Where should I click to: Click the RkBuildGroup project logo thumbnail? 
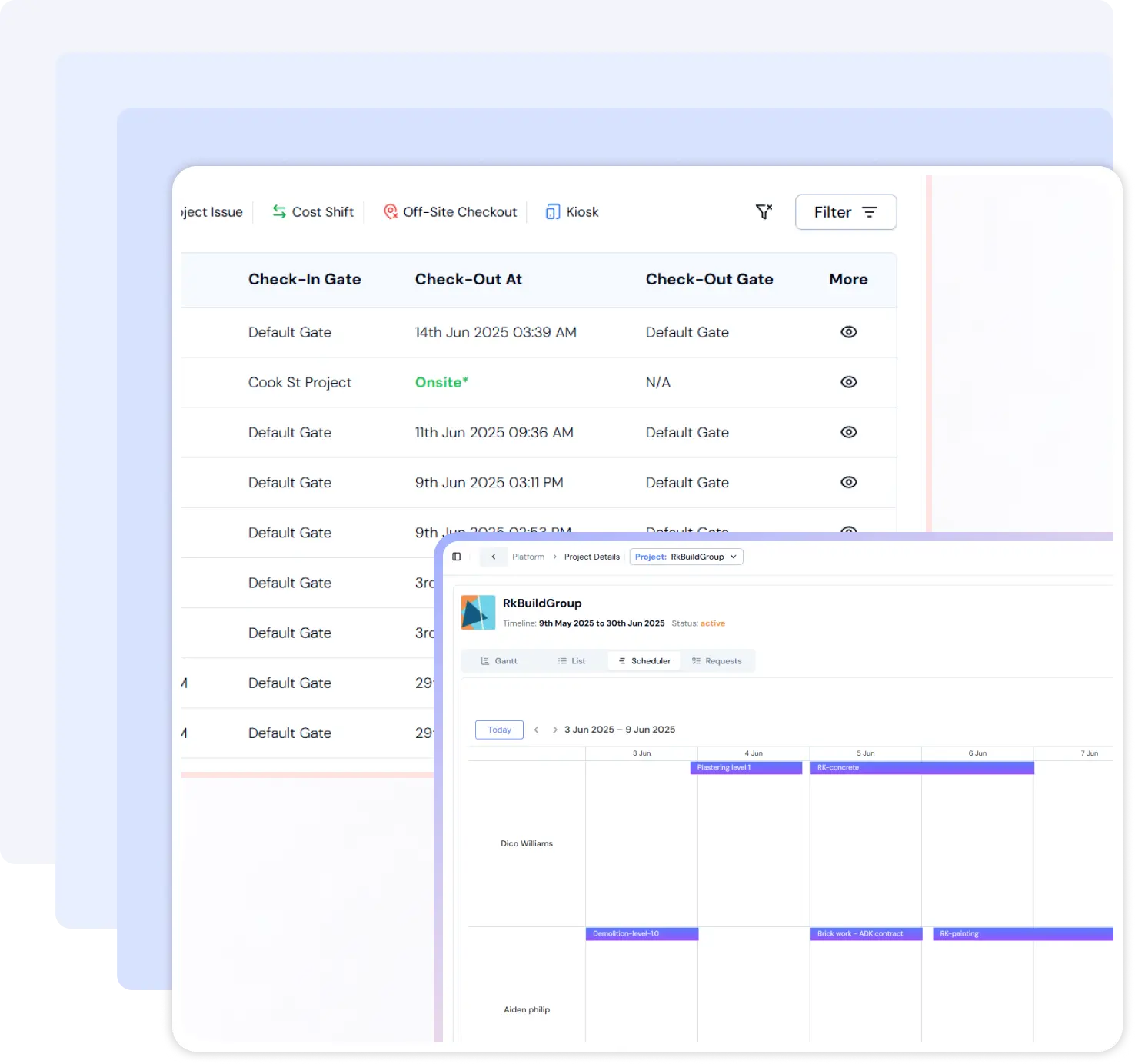pyautogui.click(x=478, y=612)
